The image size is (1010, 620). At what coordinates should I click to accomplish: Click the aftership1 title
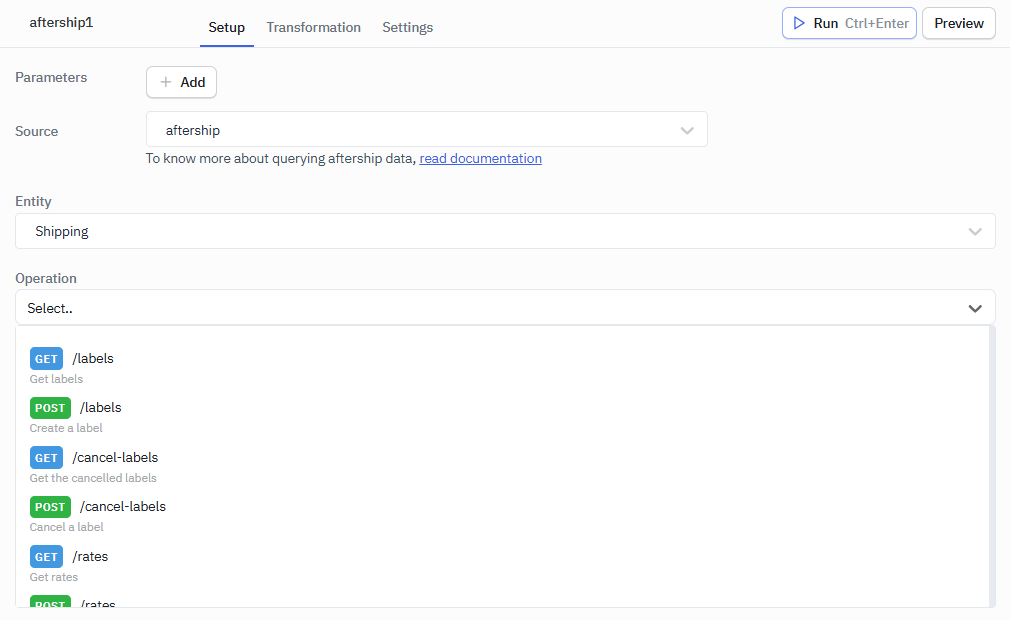pyautogui.click(x=61, y=23)
